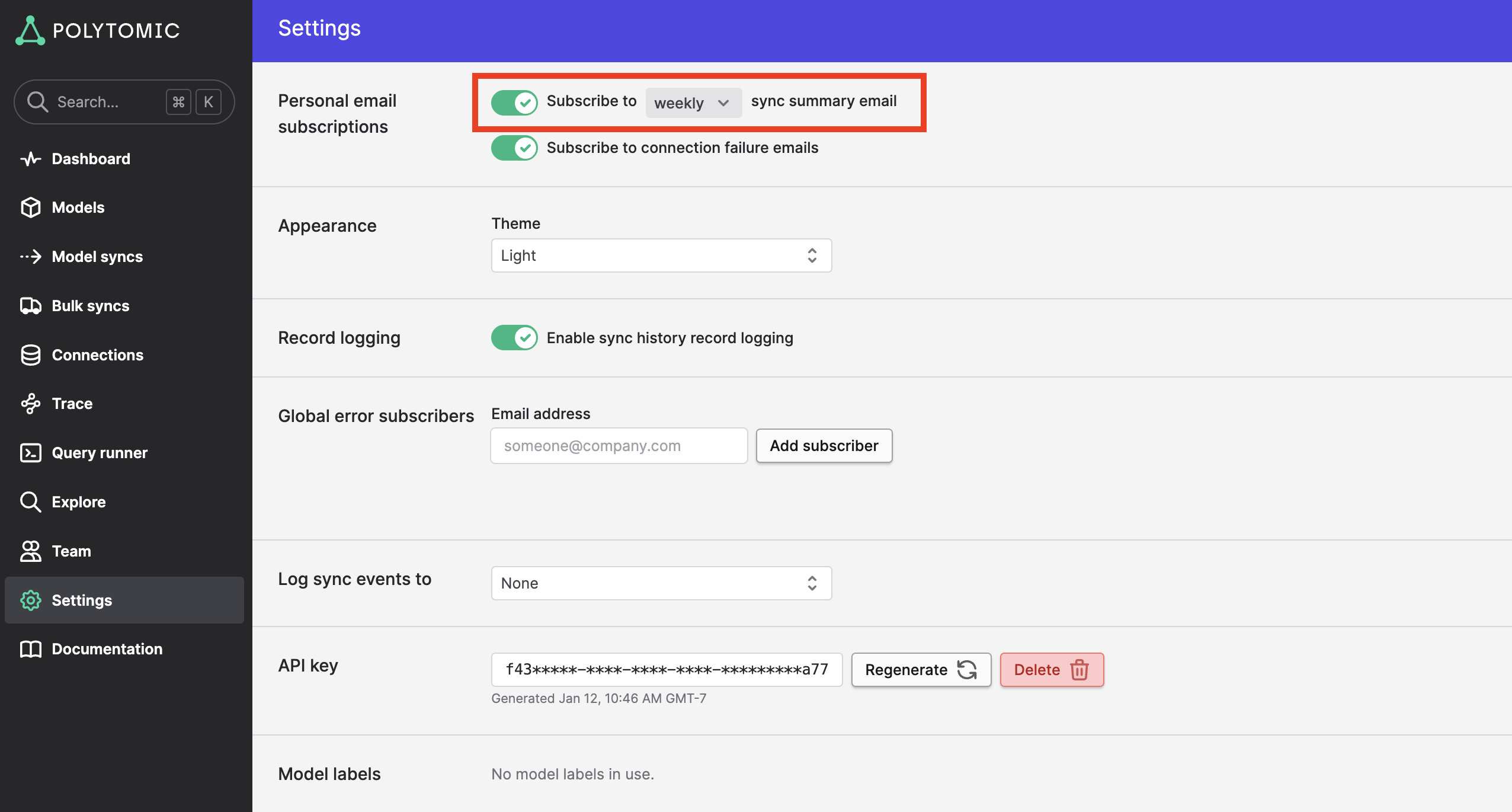
Task: Click Regenerate API key button
Action: [921, 670]
